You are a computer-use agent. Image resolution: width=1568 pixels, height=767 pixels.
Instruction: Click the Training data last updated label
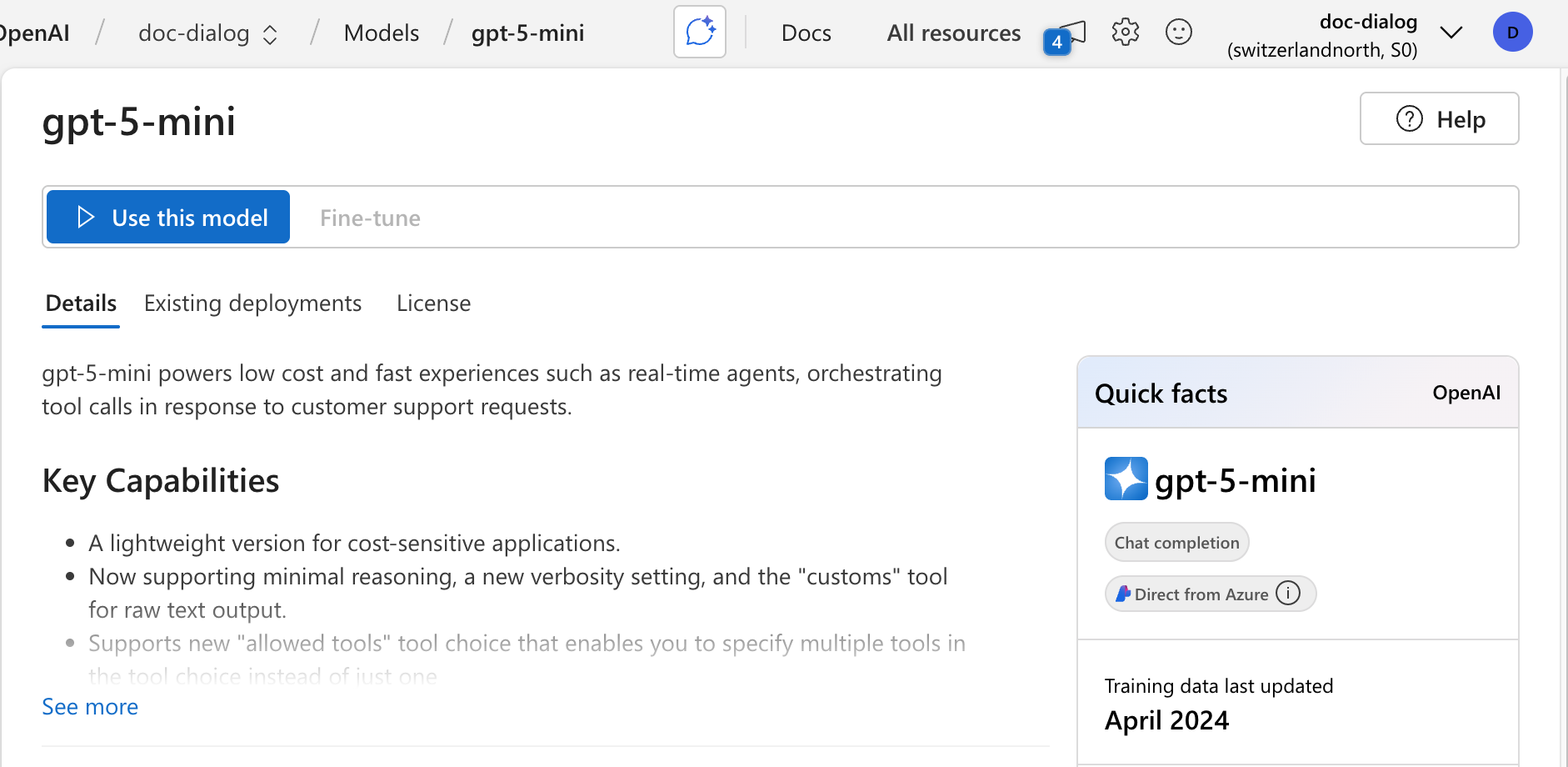tap(1219, 686)
